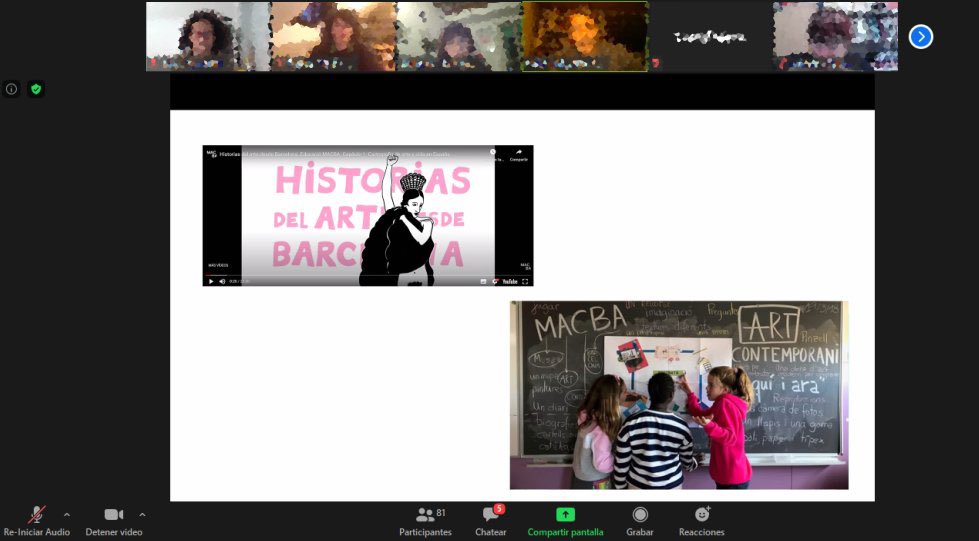The height and width of the screenshot is (541, 979).
Task: Select second participant video thumbnail
Action: (x=333, y=36)
